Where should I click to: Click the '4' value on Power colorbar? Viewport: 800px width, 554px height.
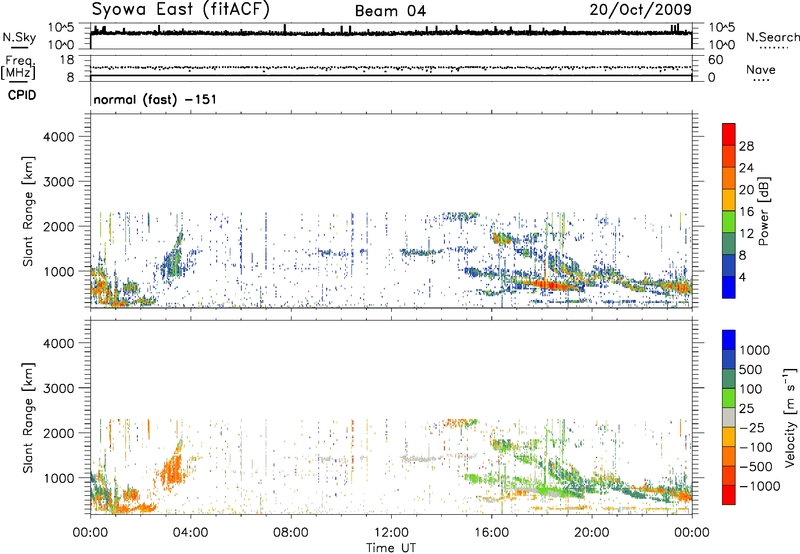743,278
